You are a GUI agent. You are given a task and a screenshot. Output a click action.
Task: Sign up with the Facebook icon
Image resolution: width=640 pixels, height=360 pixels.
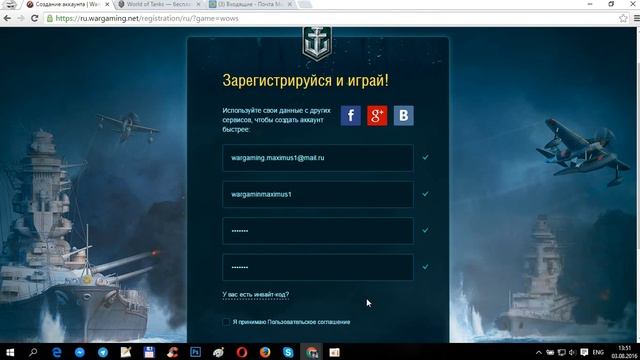(x=351, y=116)
